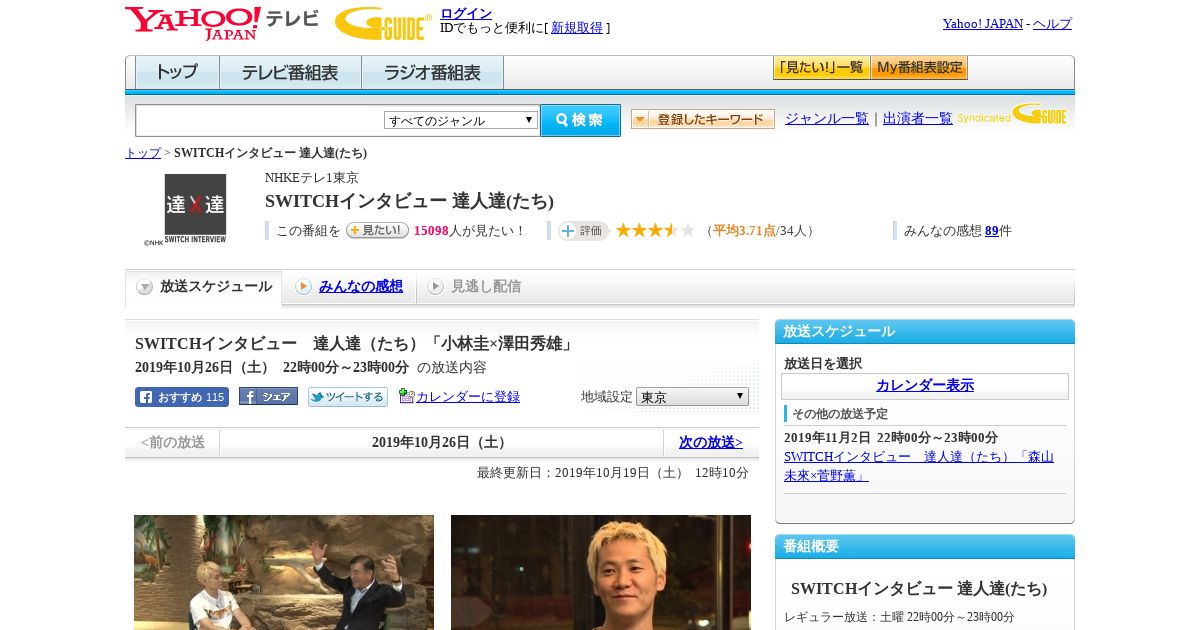Viewport: 1200px width, 630px height.
Task: Click カレンダーに登録 link
Action: pyautogui.click(x=468, y=397)
